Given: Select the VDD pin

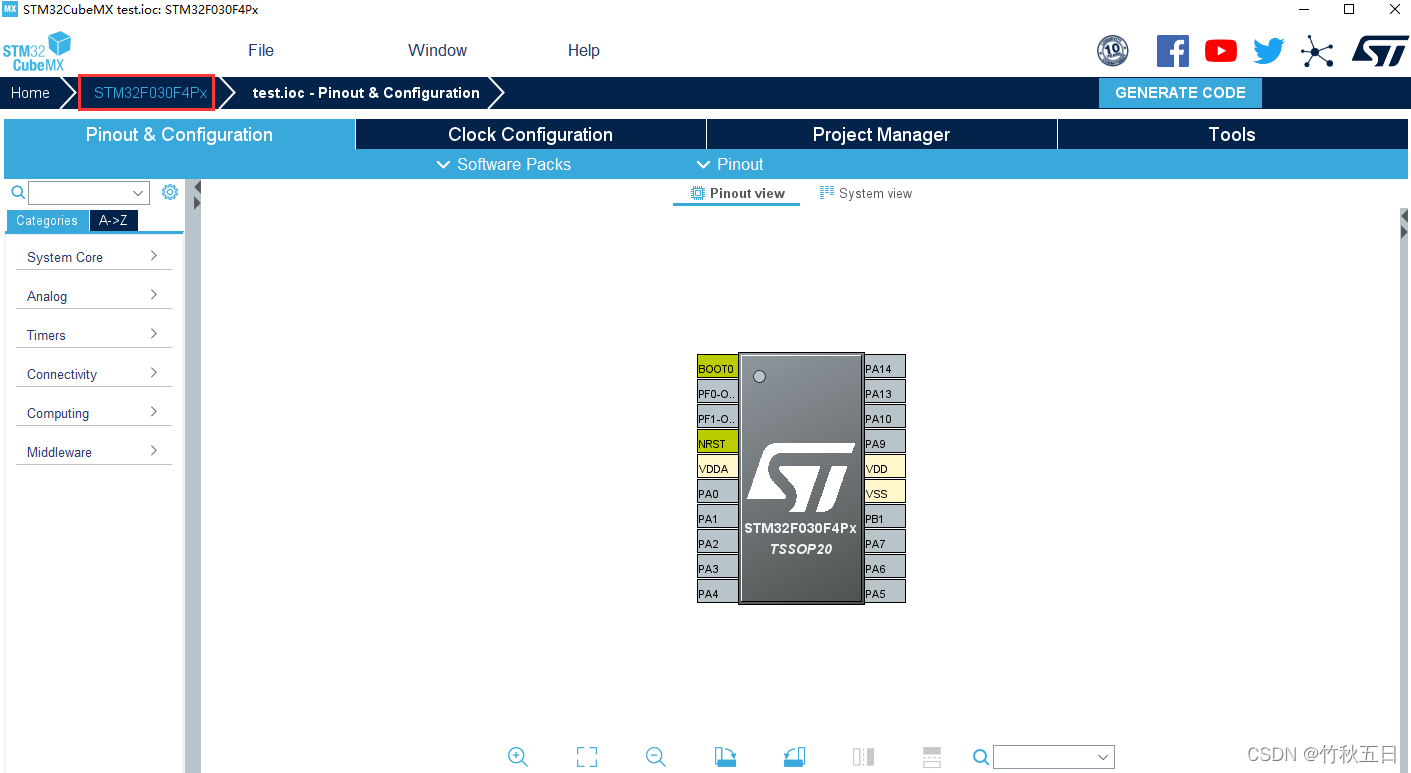Looking at the screenshot, I should click(884, 467).
